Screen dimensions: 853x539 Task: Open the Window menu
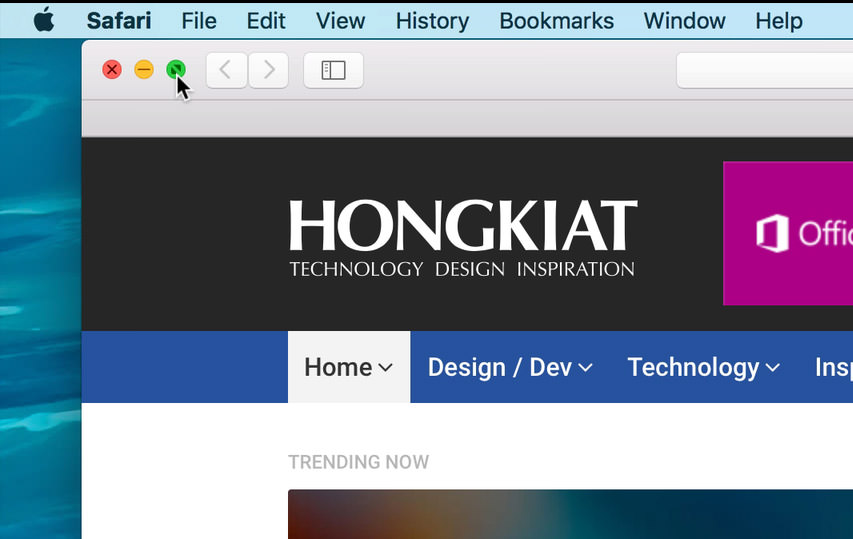(684, 21)
